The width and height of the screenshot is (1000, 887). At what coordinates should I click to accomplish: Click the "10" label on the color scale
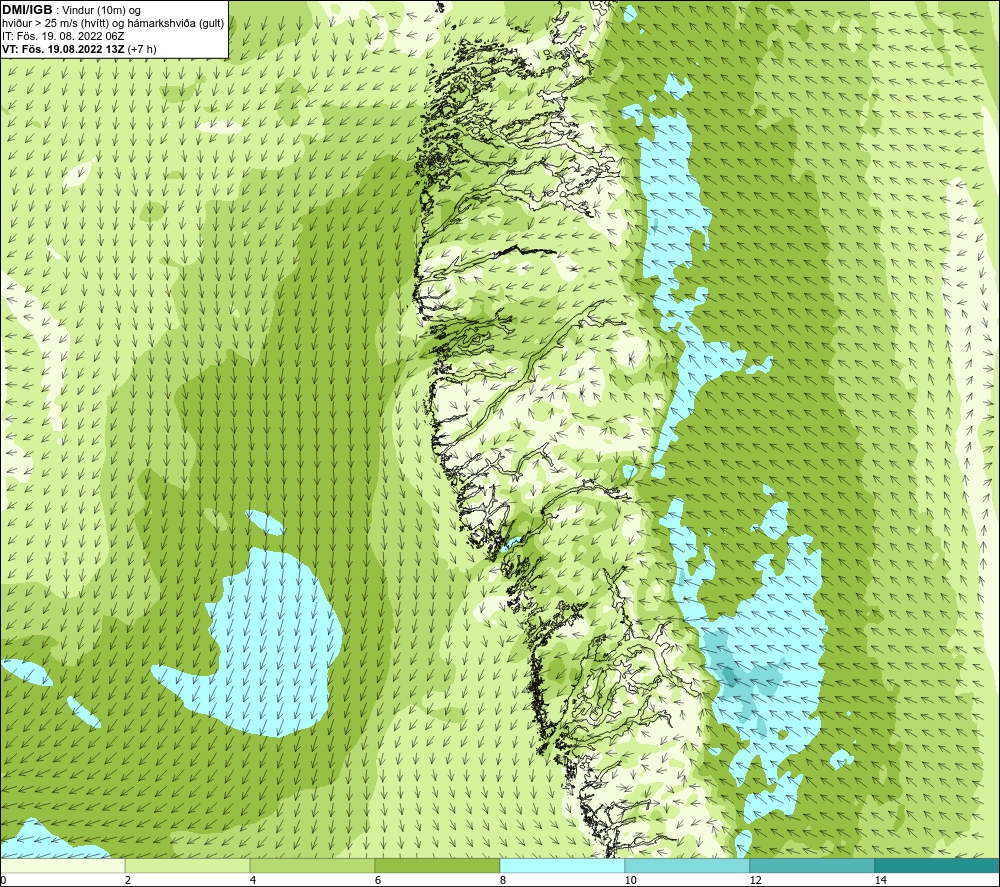(x=630, y=881)
